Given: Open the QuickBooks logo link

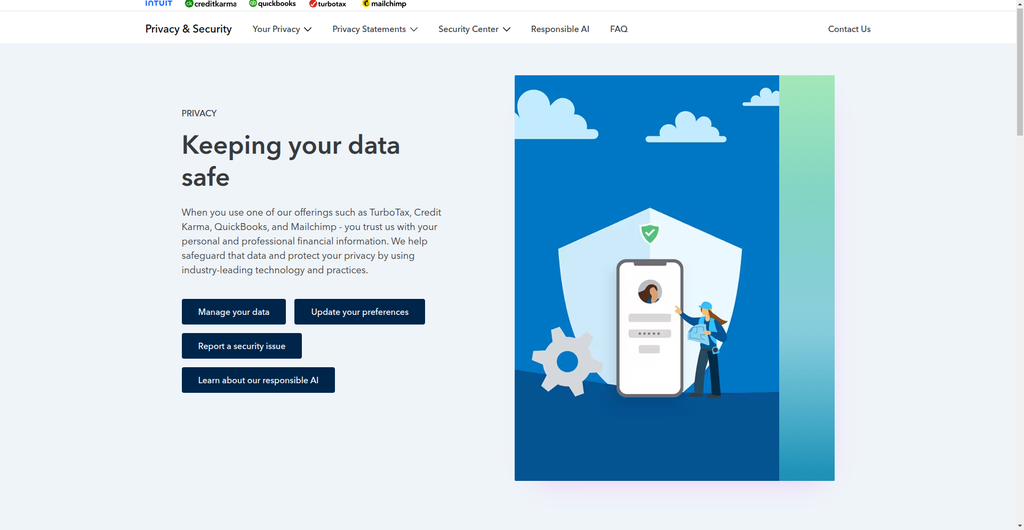Looking at the screenshot, I should (x=272, y=4).
